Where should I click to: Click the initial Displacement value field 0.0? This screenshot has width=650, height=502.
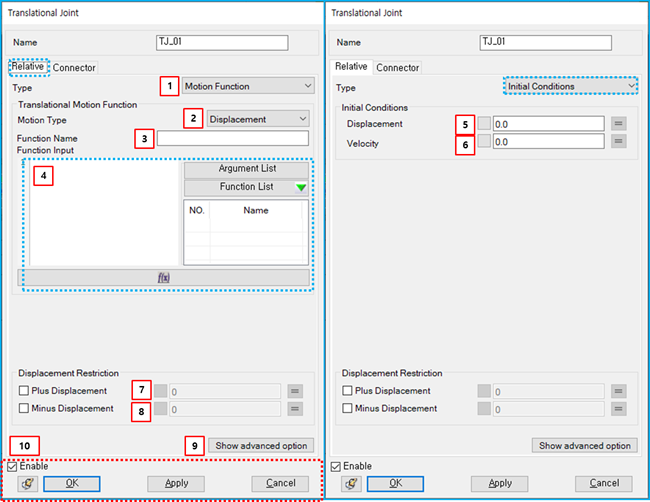[549, 124]
